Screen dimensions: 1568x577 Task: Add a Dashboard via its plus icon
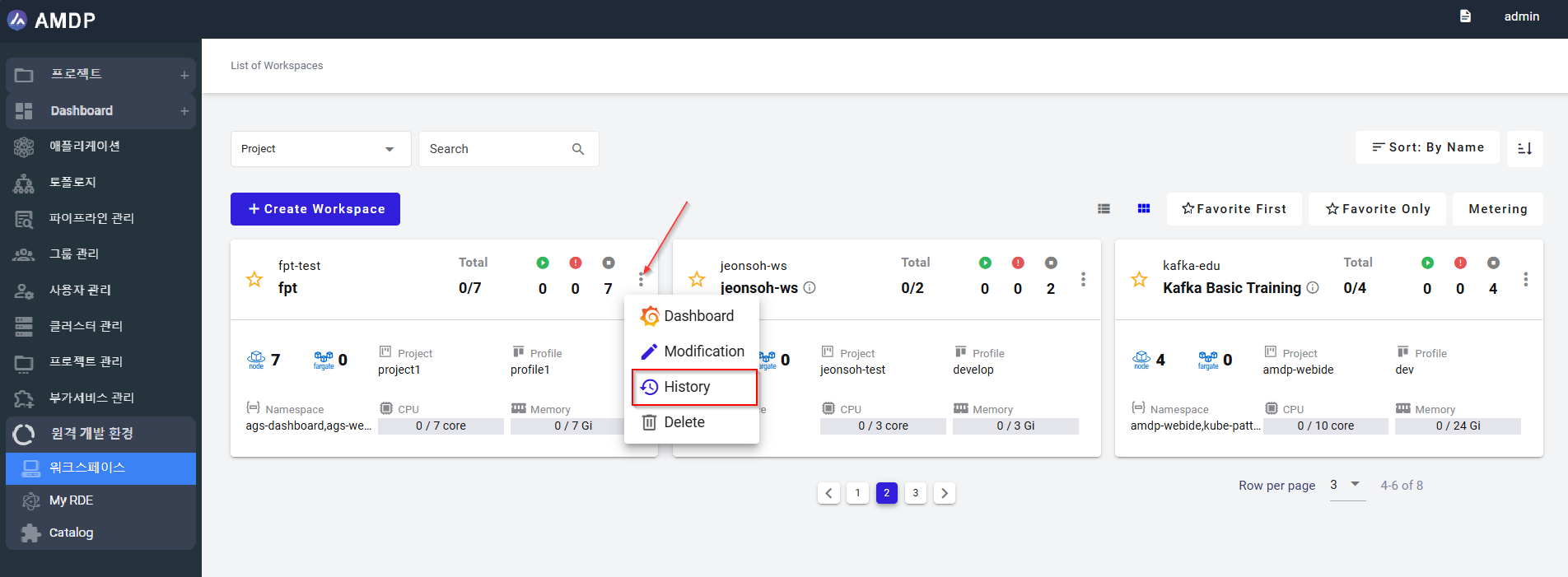coord(184,111)
